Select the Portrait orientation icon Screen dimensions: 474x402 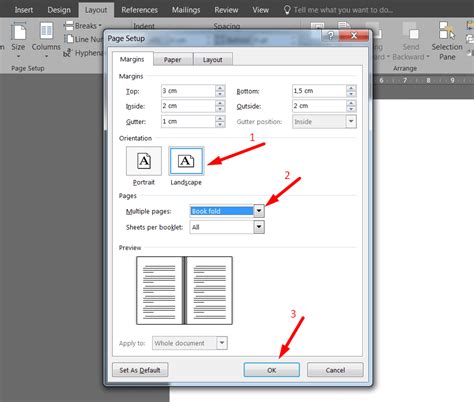[x=144, y=161]
